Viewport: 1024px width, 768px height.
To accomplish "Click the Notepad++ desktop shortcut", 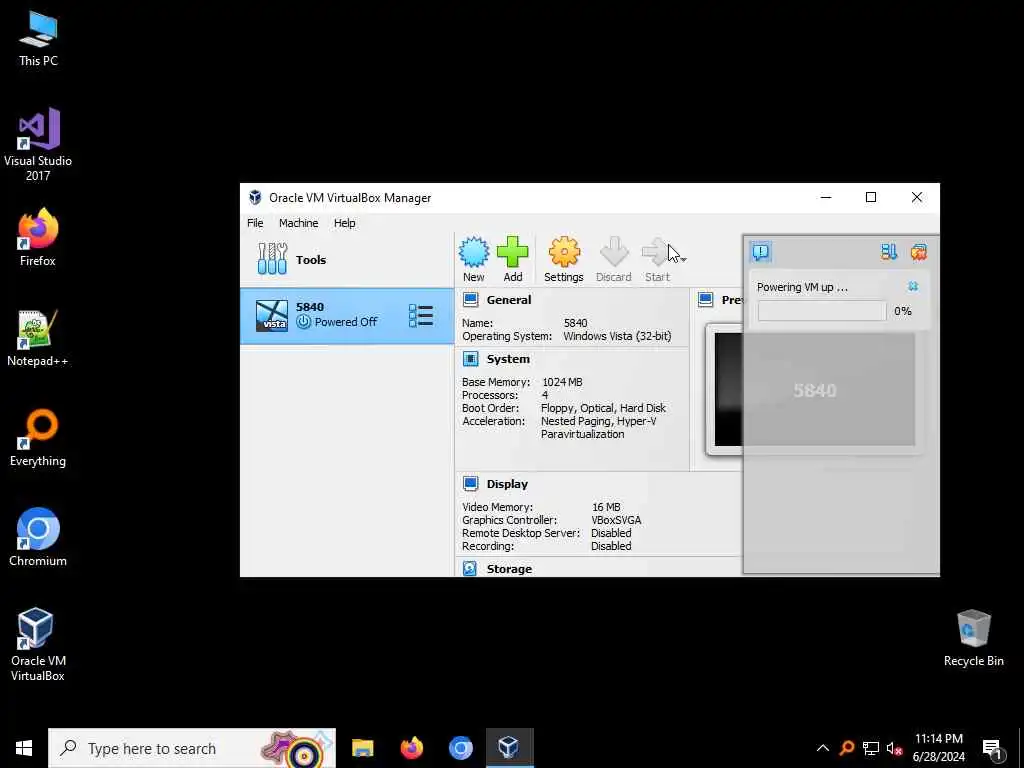I will click(38, 338).
